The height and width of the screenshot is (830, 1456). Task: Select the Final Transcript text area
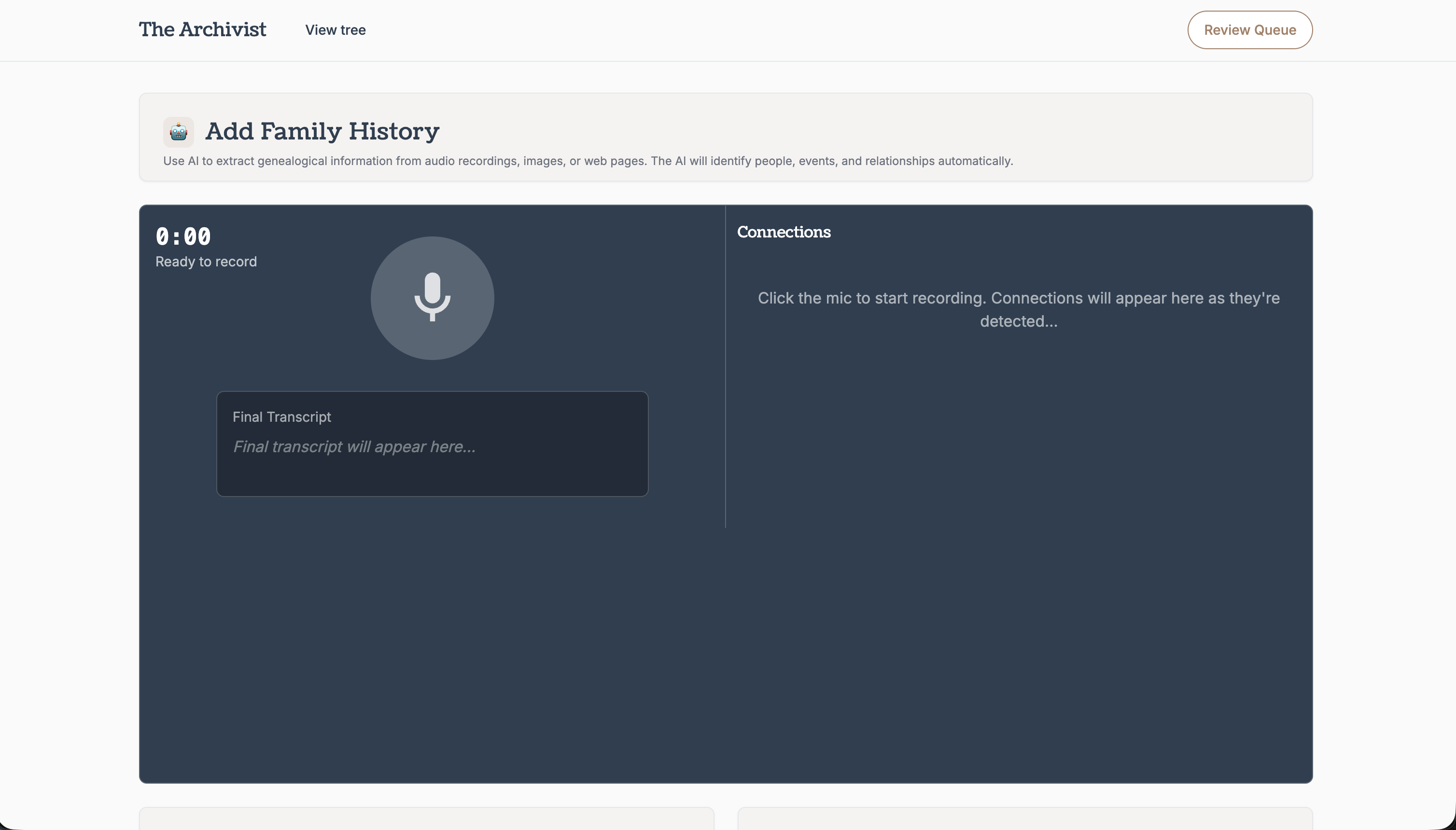tap(432, 443)
